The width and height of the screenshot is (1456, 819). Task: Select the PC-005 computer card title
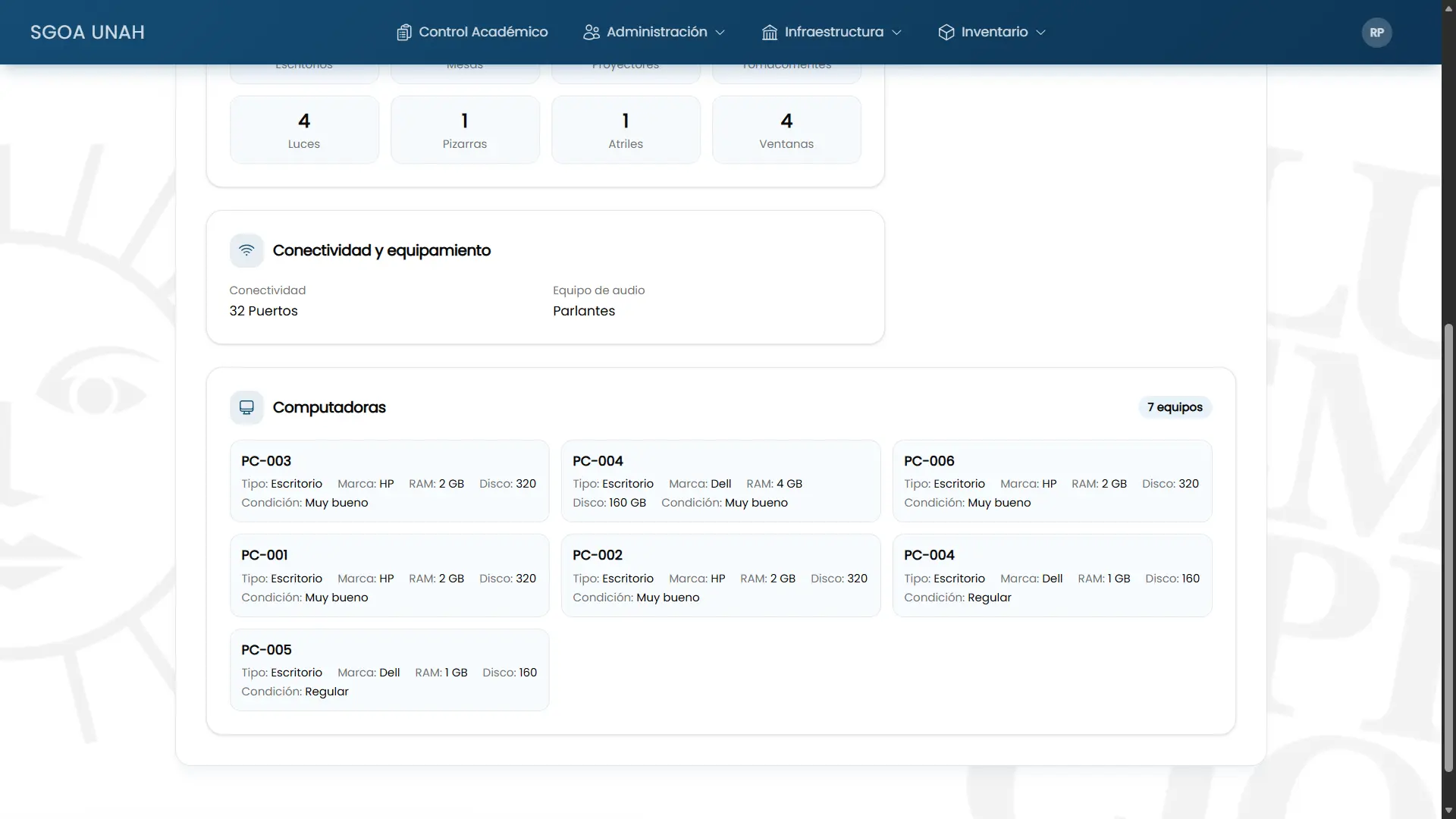coord(266,650)
